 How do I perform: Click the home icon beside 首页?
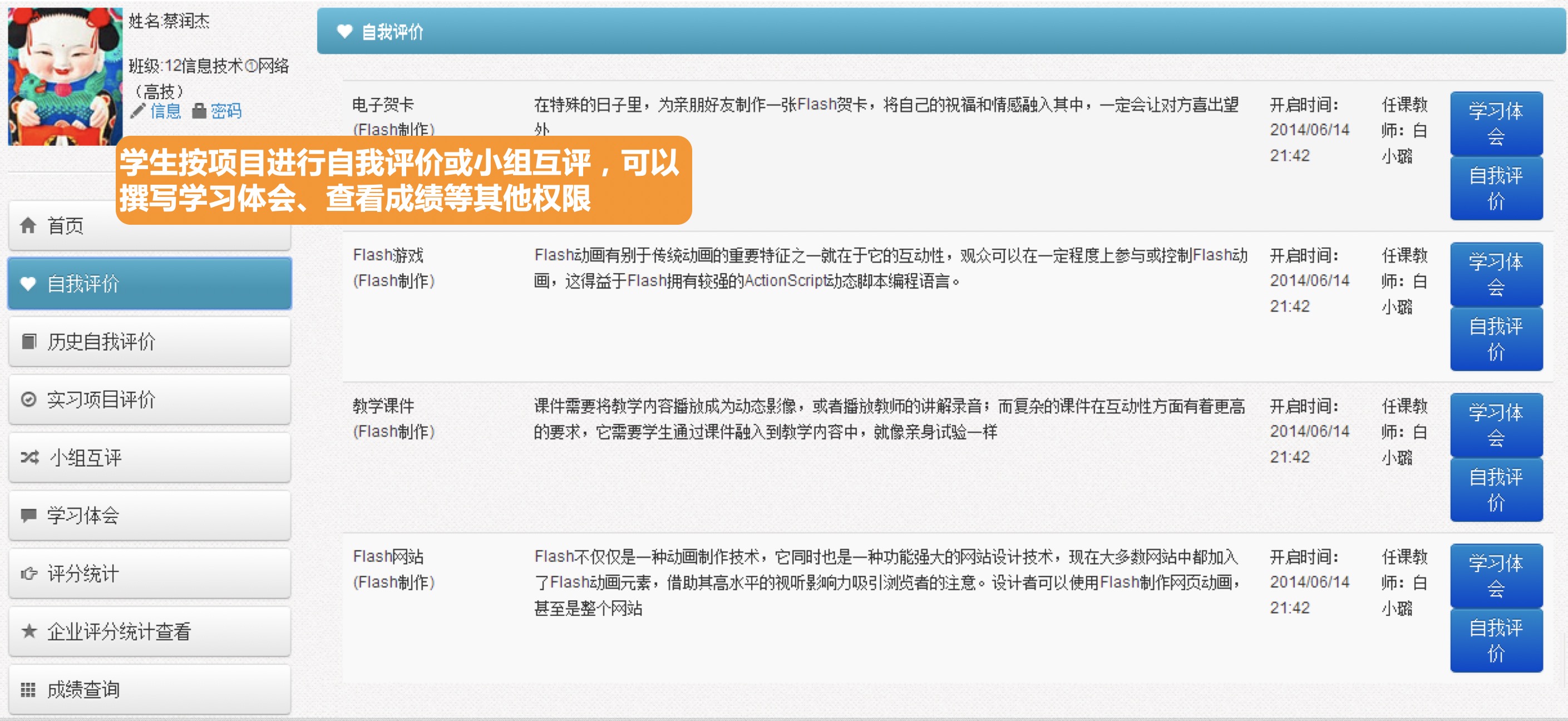click(28, 226)
